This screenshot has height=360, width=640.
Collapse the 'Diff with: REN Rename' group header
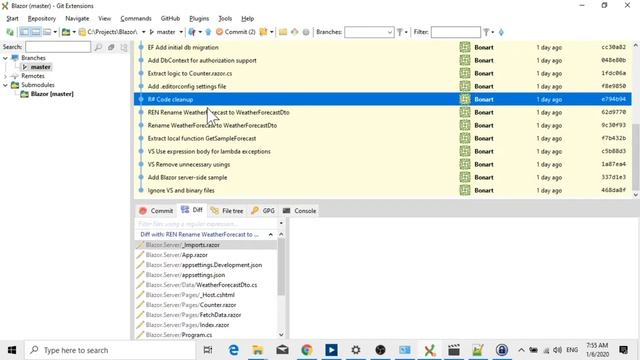pyautogui.click(x=271, y=235)
